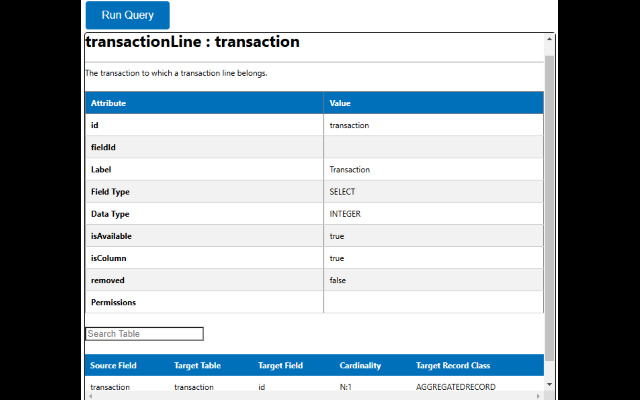Viewport: 640px width, 400px height.
Task: Click the 'Transaction' label value
Action: click(350, 169)
